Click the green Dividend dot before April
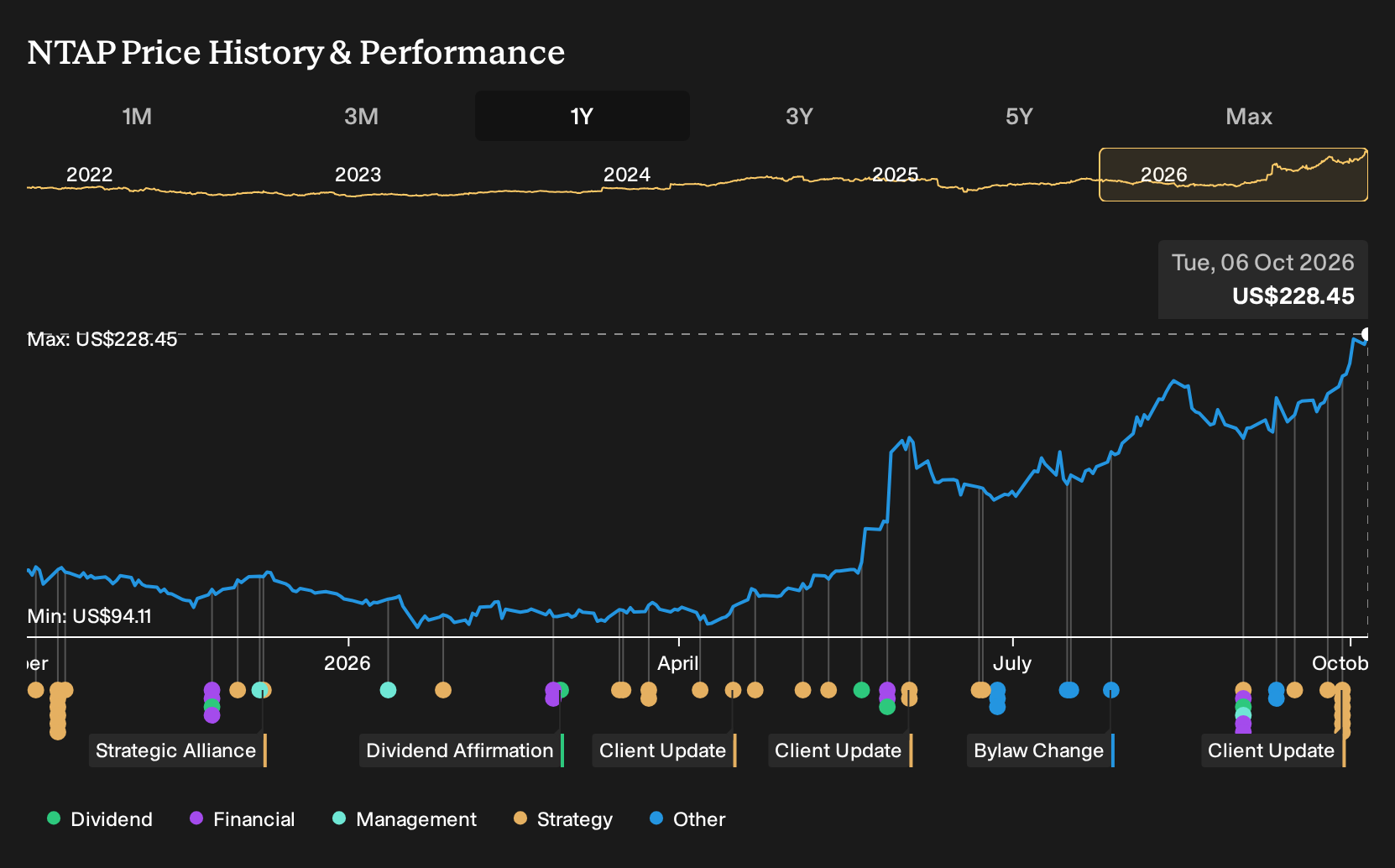Screen dimensions: 1395x868 [562, 690]
